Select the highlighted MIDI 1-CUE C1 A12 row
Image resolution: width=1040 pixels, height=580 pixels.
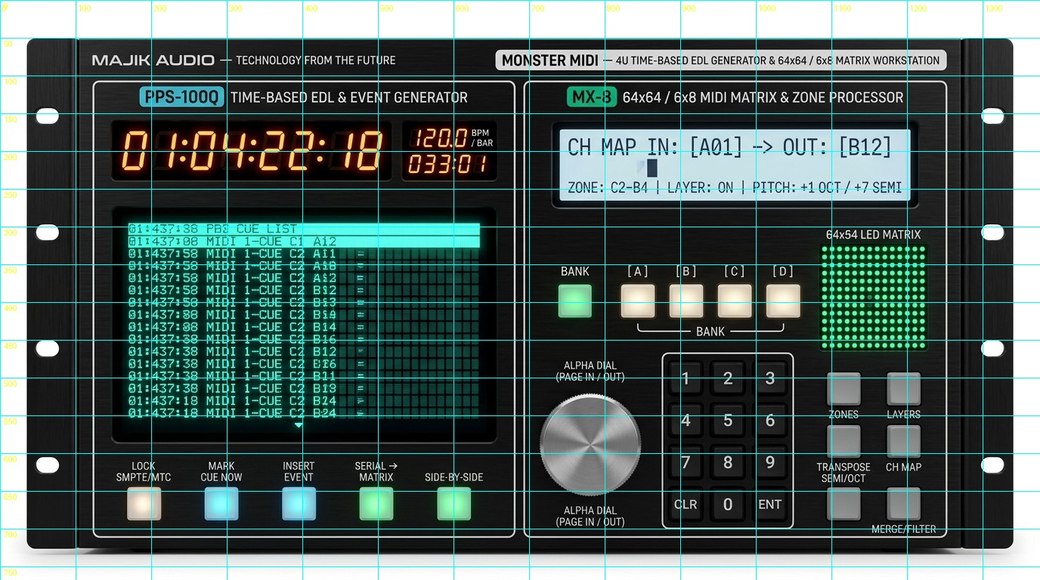304,242
